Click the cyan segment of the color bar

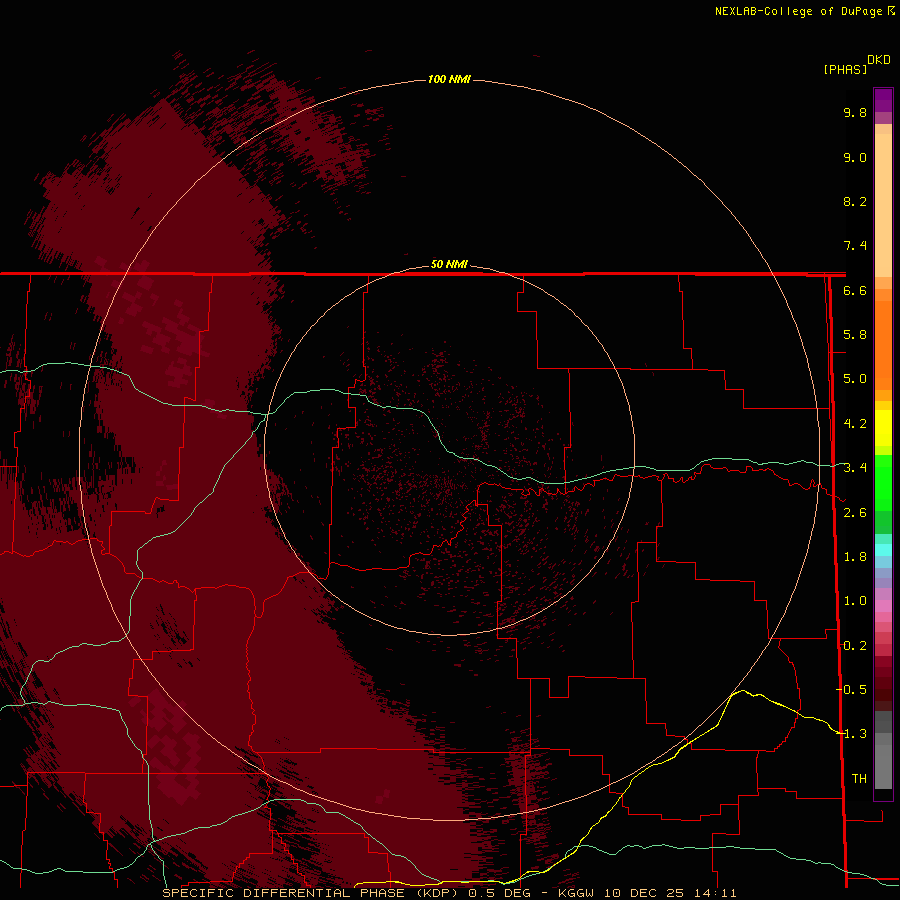(883, 550)
